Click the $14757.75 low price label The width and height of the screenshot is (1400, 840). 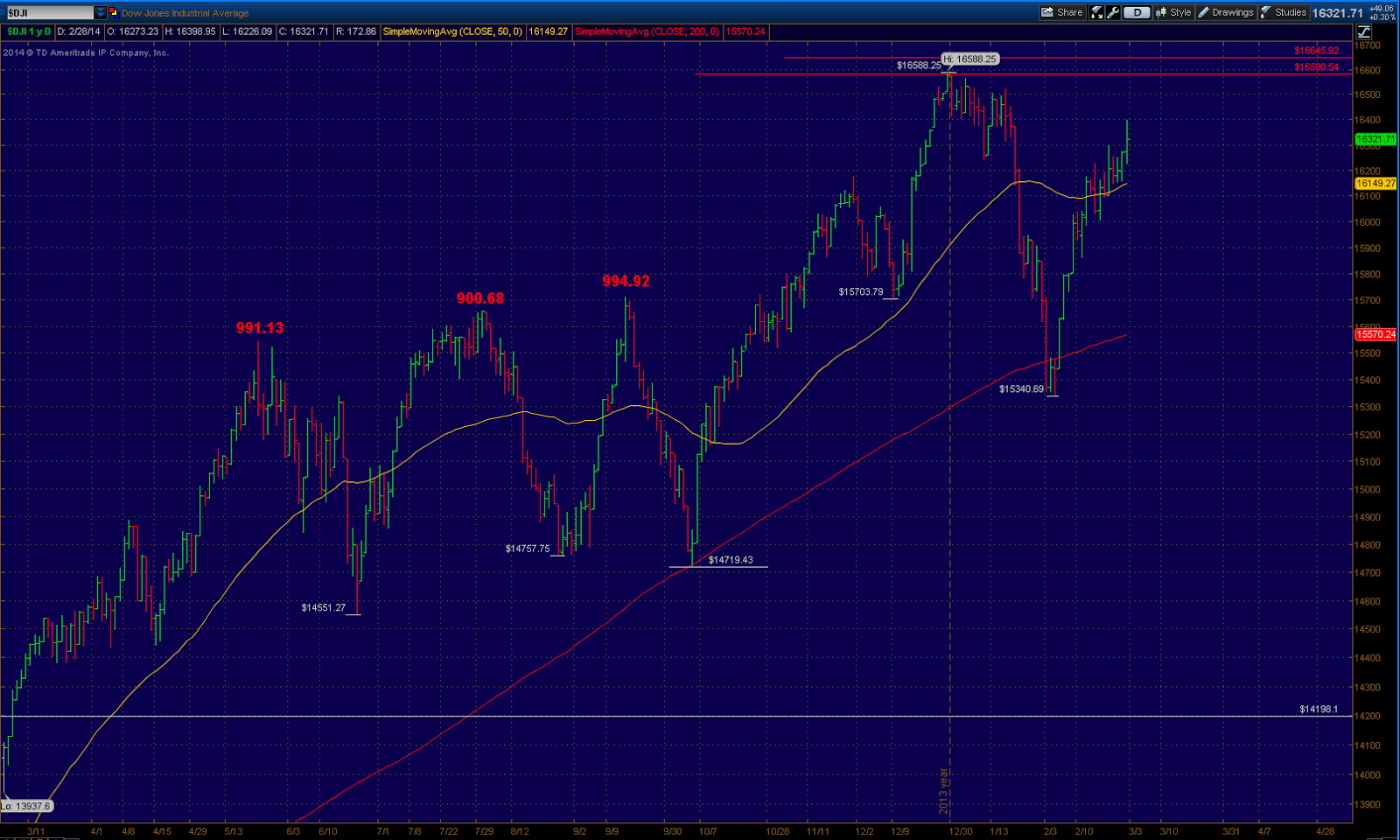[x=528, y=549]
